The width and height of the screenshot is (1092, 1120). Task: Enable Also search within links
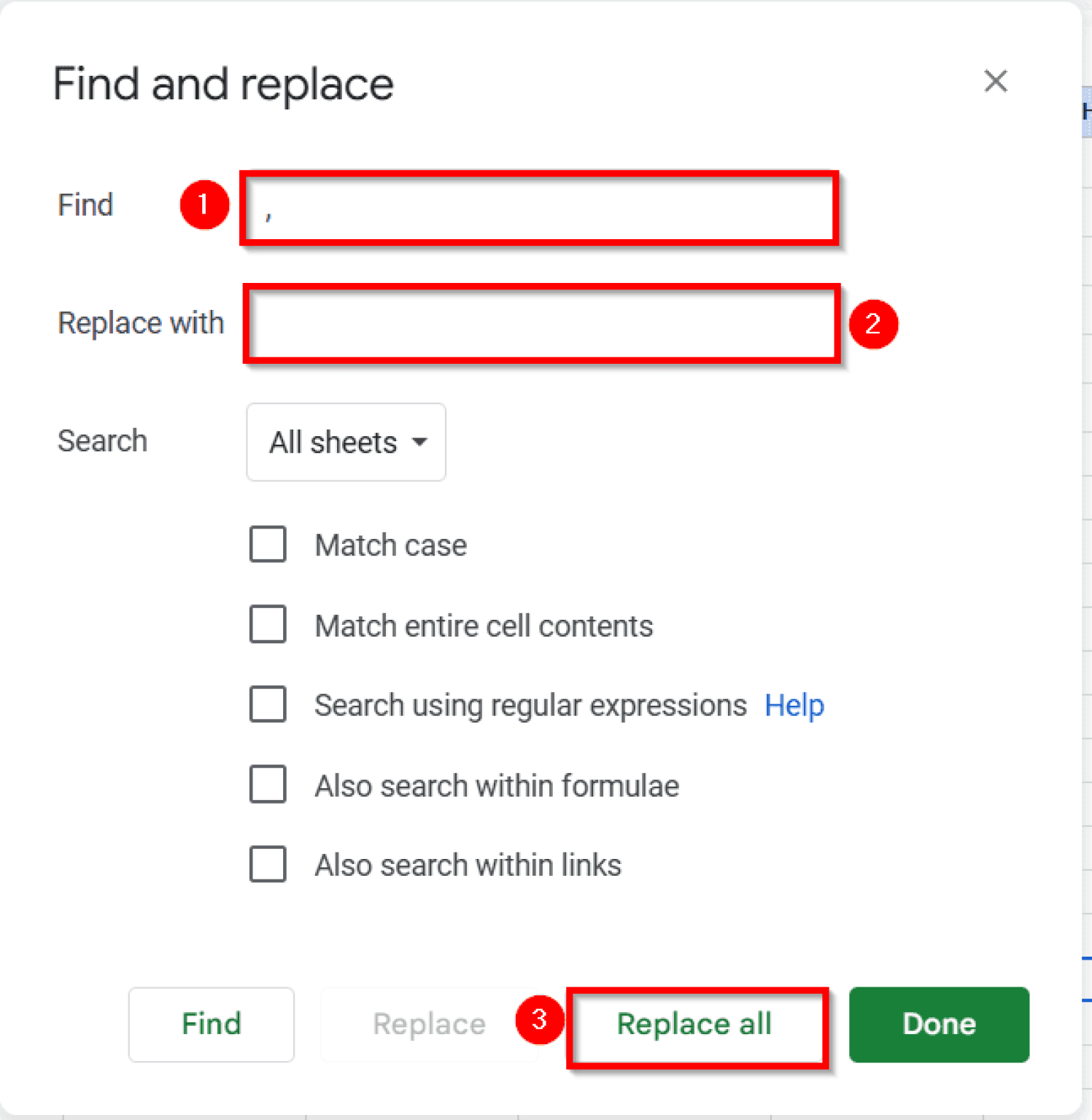coord(268,866)
